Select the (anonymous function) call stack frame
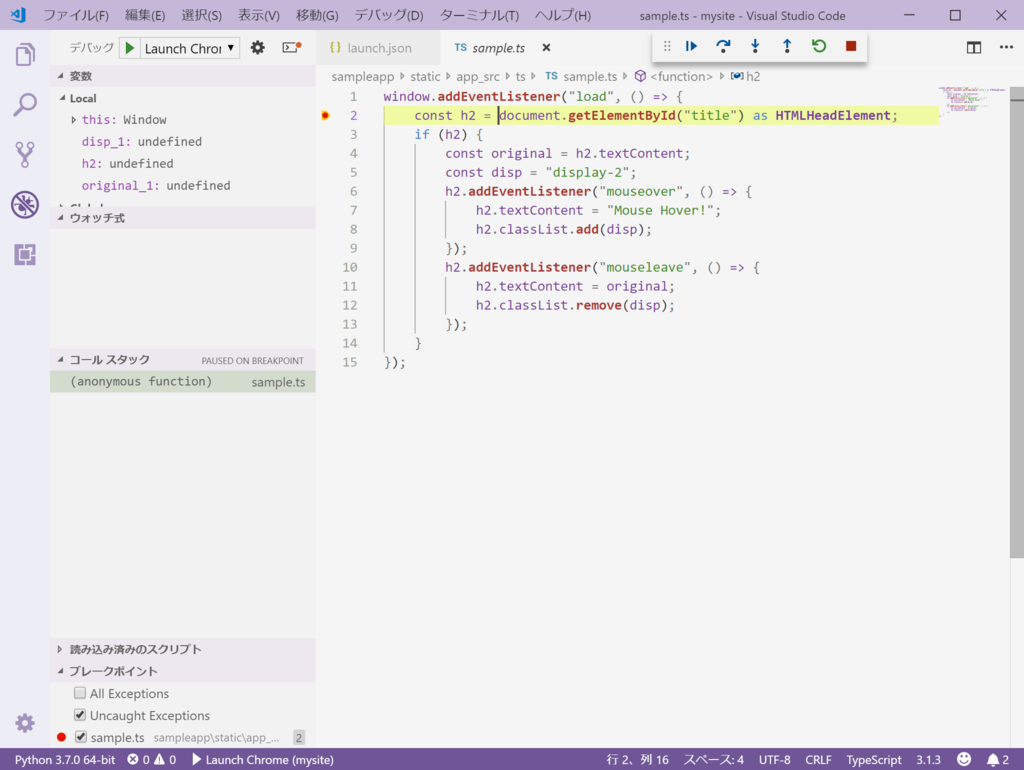The height and width of the screenshot is (770, 1024). pos(183,381)
